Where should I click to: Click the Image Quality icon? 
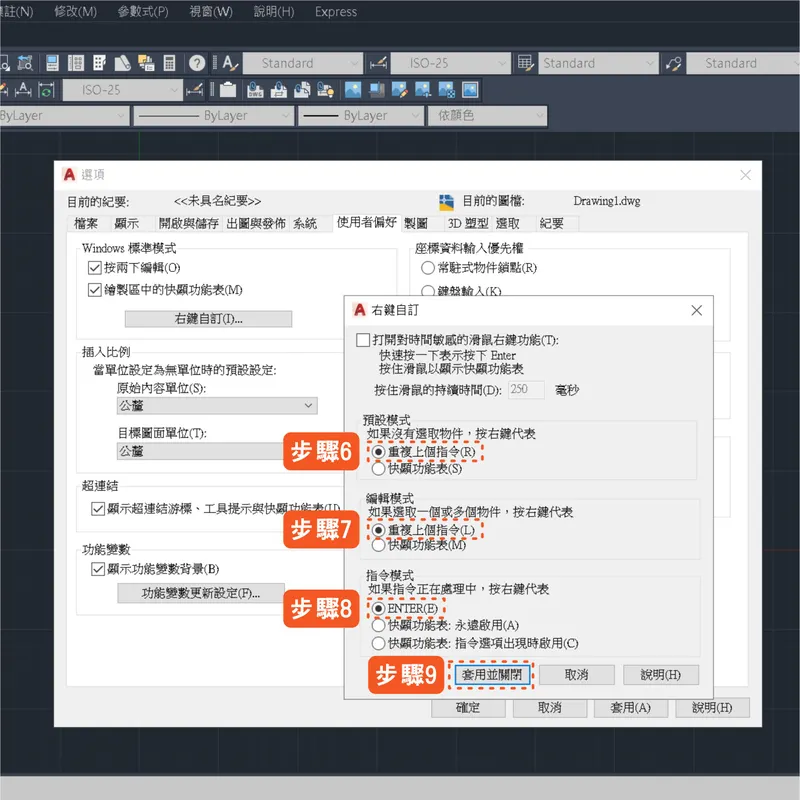423,90
